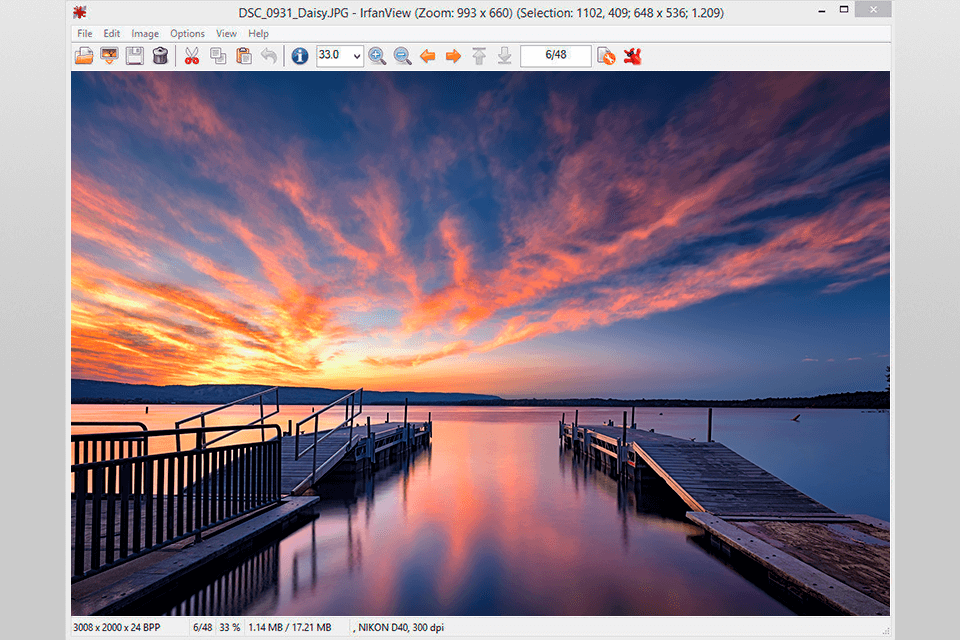This screenshot has width=960, height=640.
Task: Minimize the IrfanView window
Action: [822, 10]
